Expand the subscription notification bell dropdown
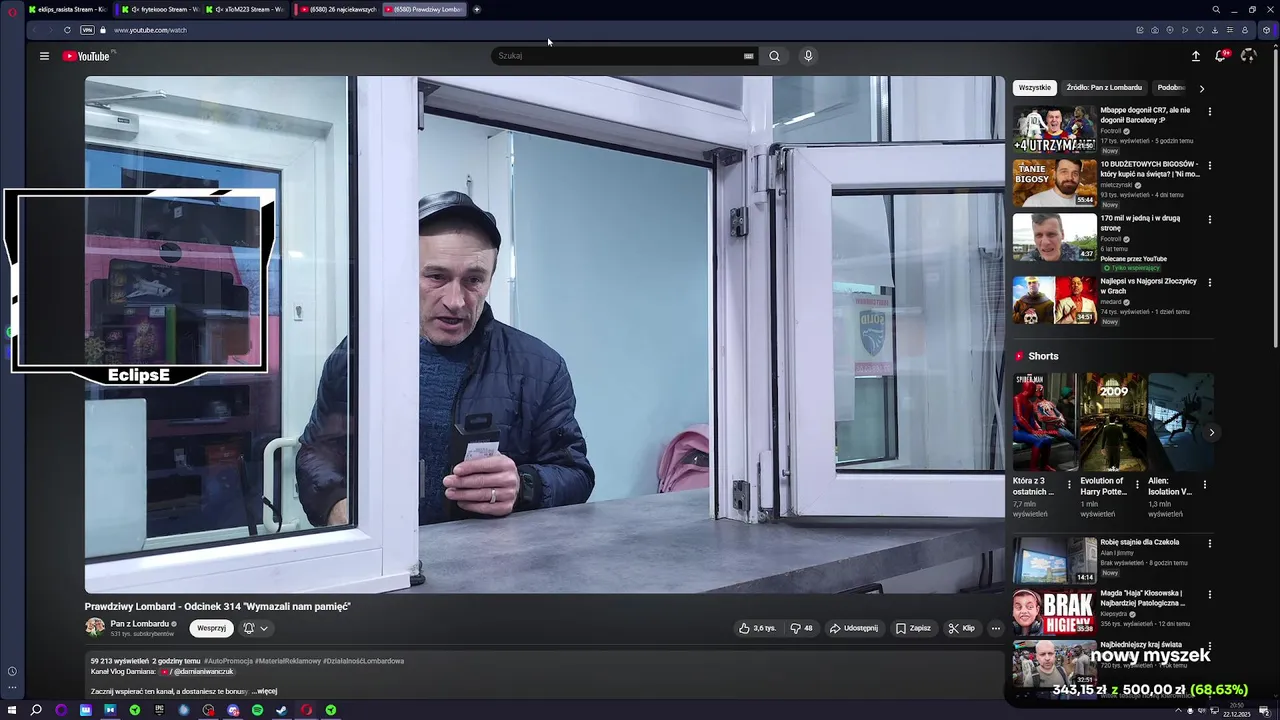Viewport: 1280px width, 720px height. pyautogui.click(x=255, y=628)
